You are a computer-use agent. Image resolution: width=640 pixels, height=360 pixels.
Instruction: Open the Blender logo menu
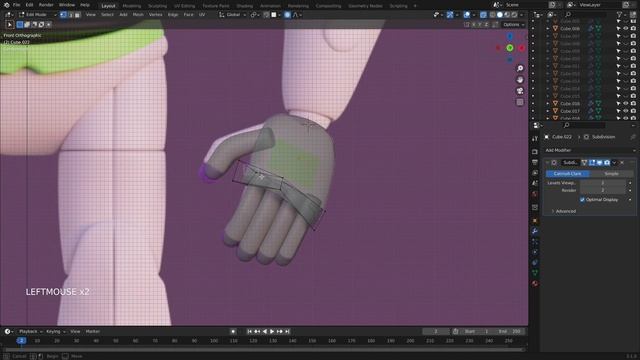pos(7,5)
